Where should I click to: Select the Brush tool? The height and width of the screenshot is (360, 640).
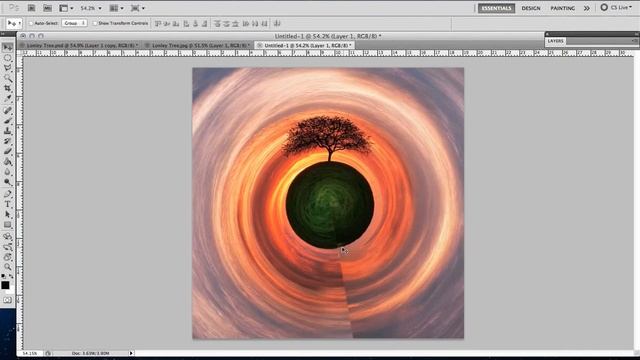[7, 121]
